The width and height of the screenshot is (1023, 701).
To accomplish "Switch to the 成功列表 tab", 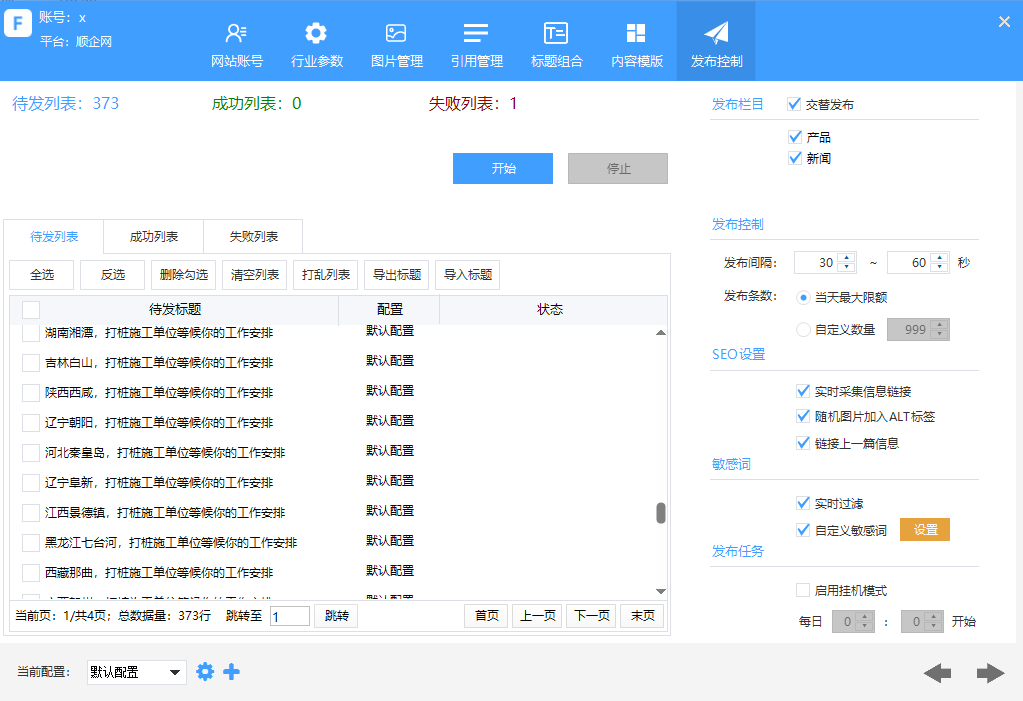I will [152, 236].
